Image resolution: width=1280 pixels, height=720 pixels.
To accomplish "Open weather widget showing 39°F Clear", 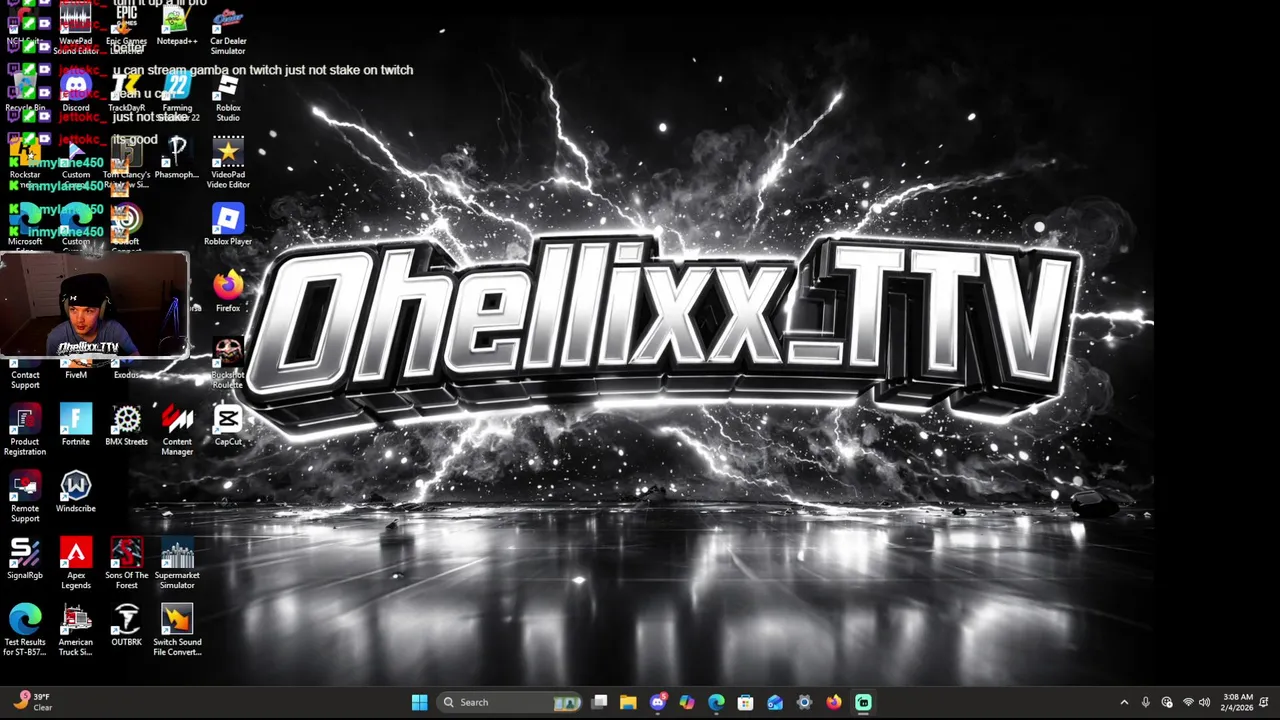I will [31, 702].
